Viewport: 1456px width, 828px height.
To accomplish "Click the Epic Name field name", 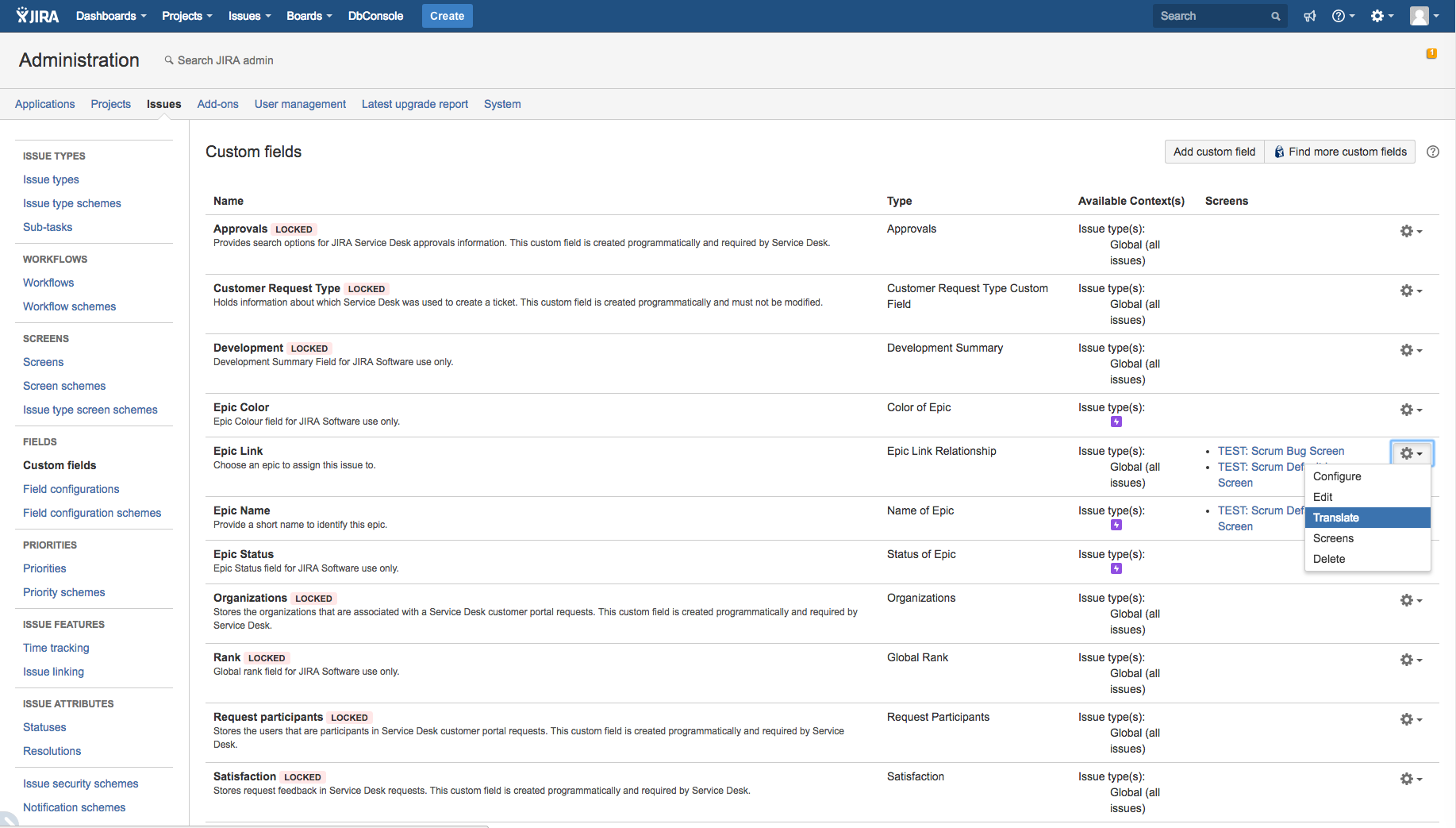I will pyautogui.click(x=242, y=510).
